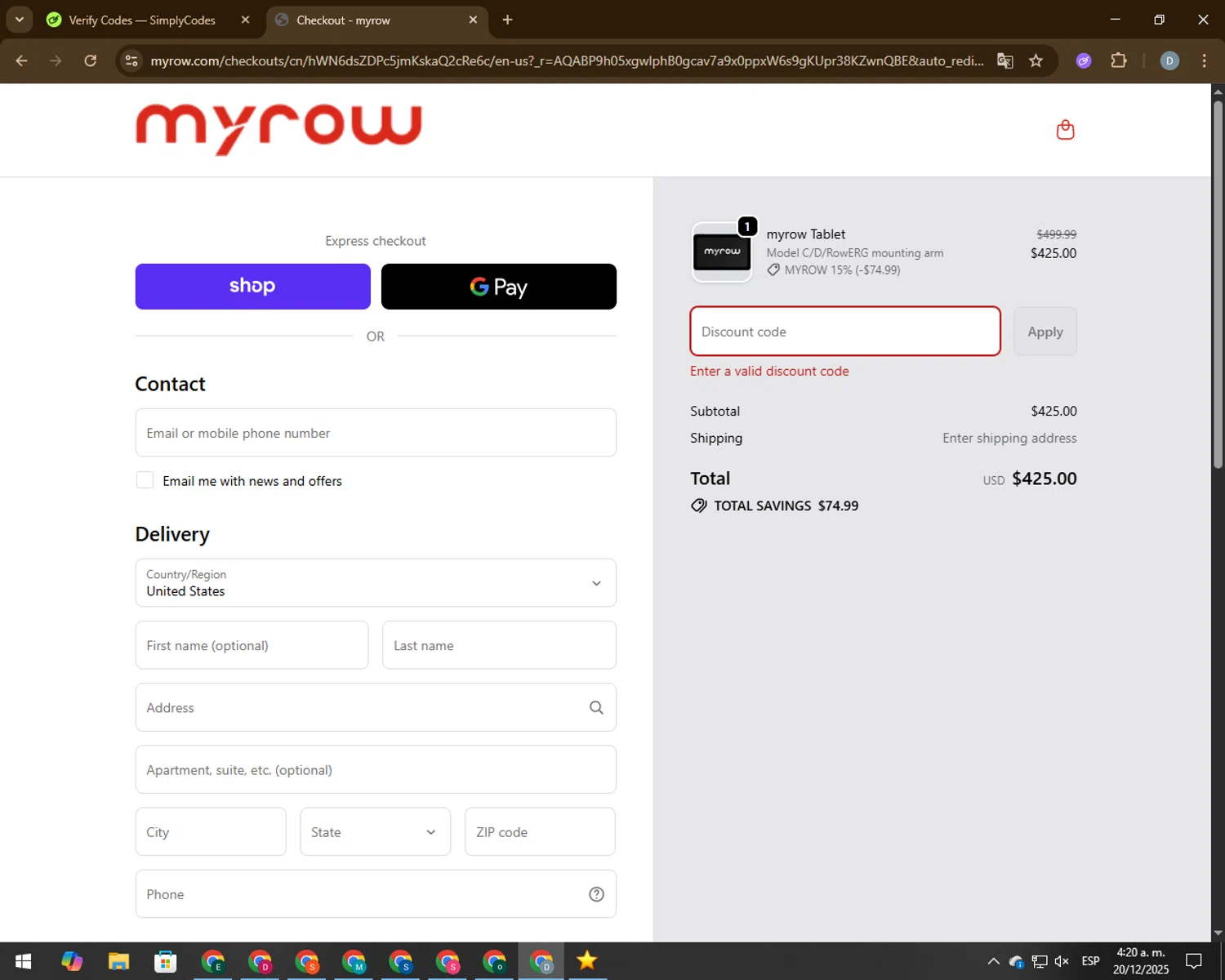1225x980 pixels.
Task: Click the 'MYROW 15% (-$74.99)' discount label
Action: [842, 270]
